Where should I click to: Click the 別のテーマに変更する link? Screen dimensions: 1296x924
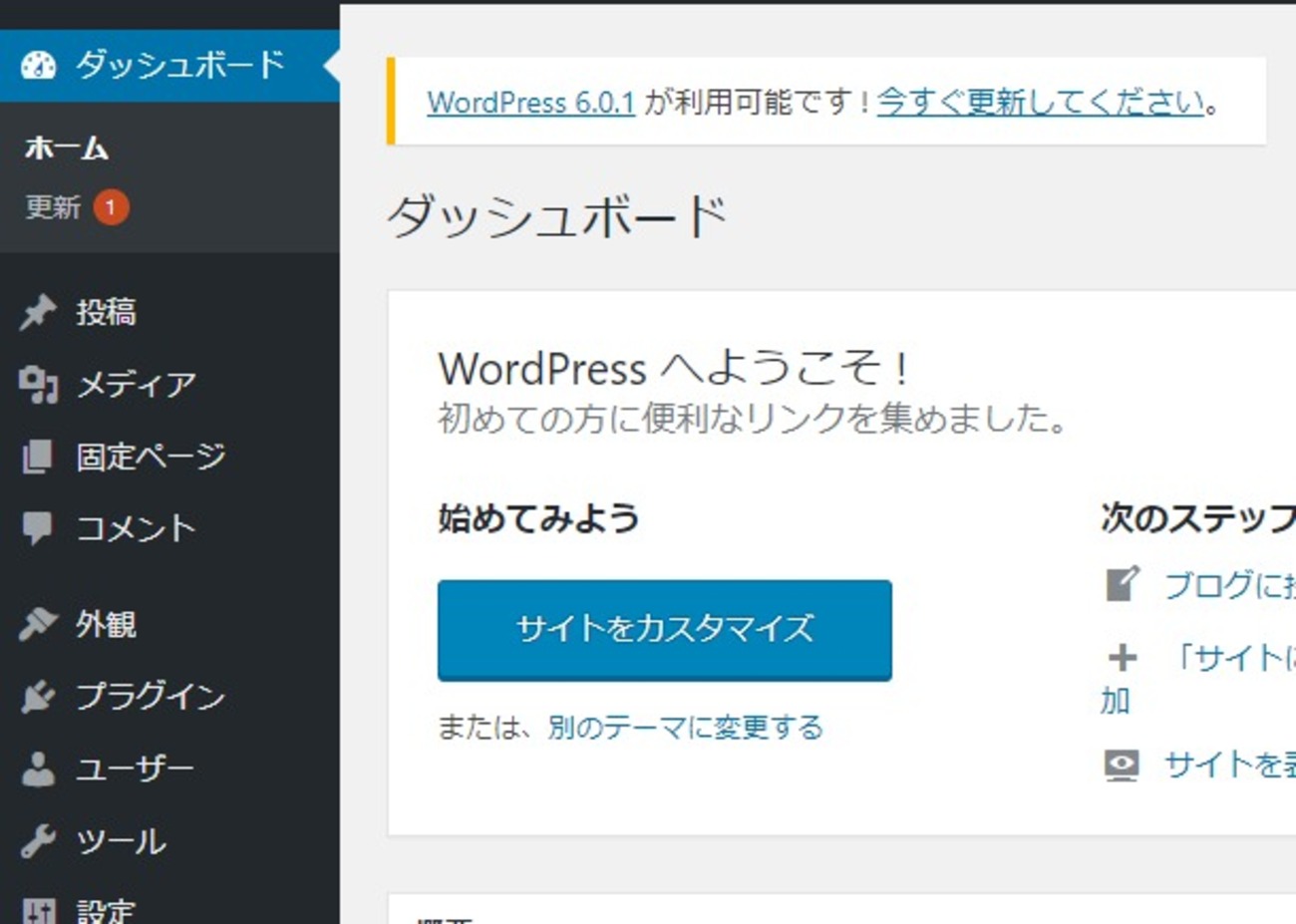[x=686, y=728]
